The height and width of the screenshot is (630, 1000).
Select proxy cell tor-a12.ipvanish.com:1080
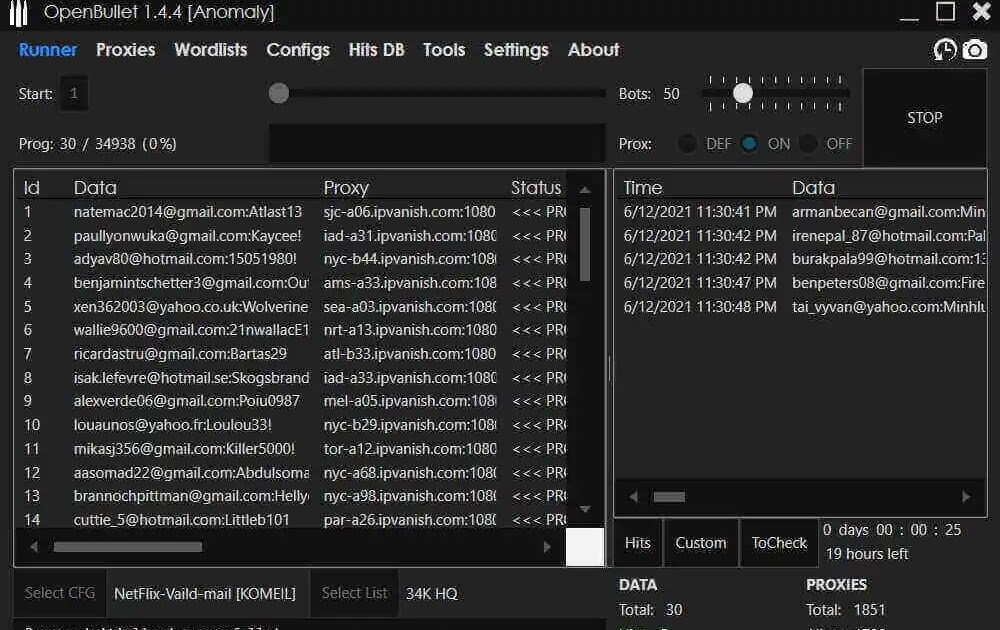pos(409,449)
